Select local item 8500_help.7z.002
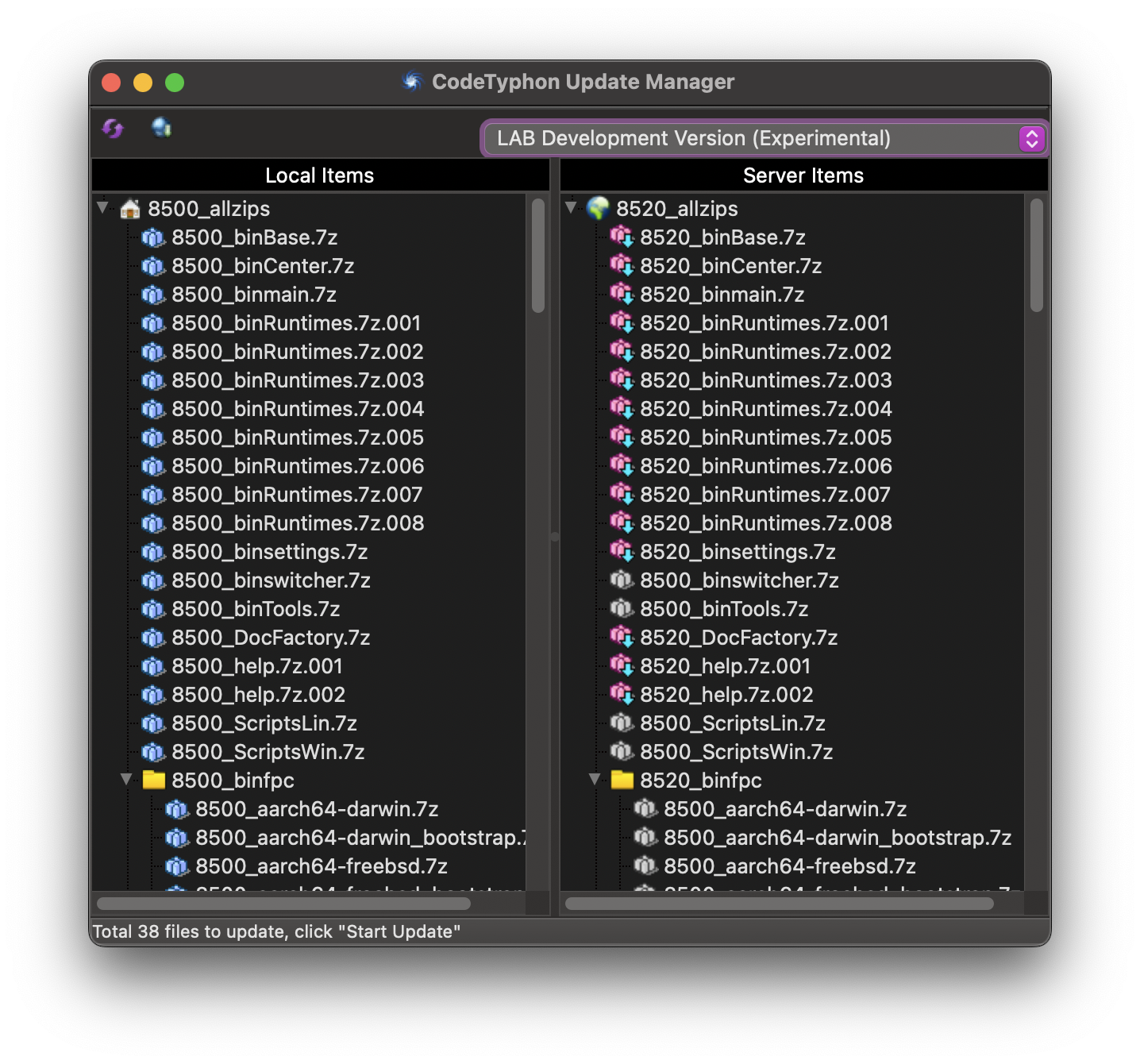 (x=259, y=695)
